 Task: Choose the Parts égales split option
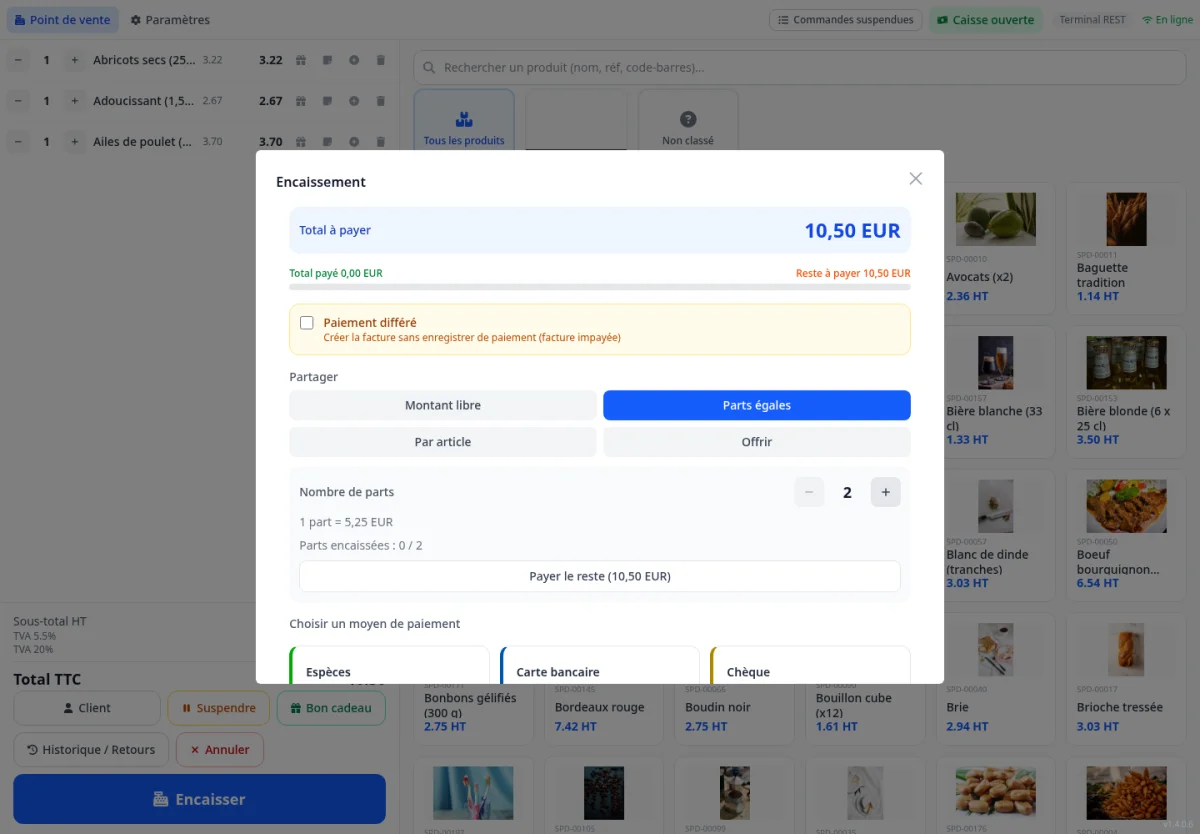(x=757, y=405)
